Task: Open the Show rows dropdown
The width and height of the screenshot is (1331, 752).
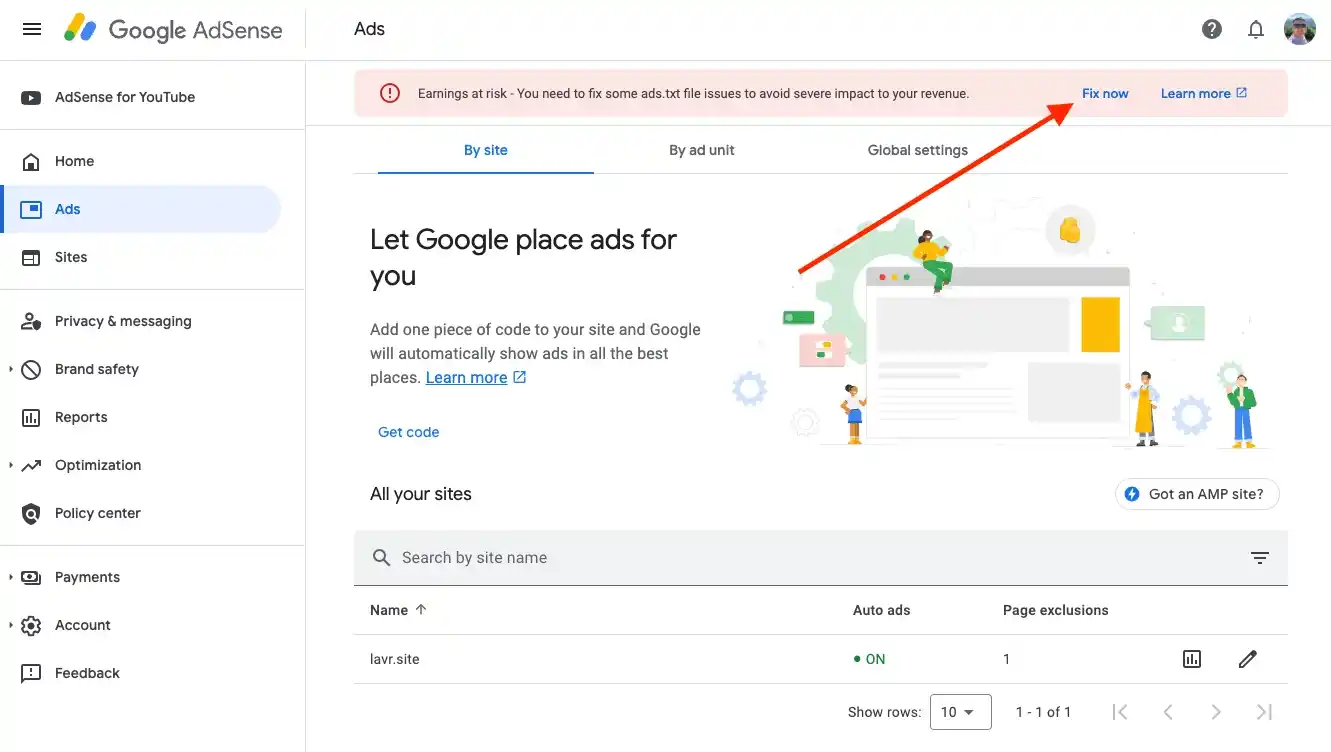Action: tap(960, 711)
